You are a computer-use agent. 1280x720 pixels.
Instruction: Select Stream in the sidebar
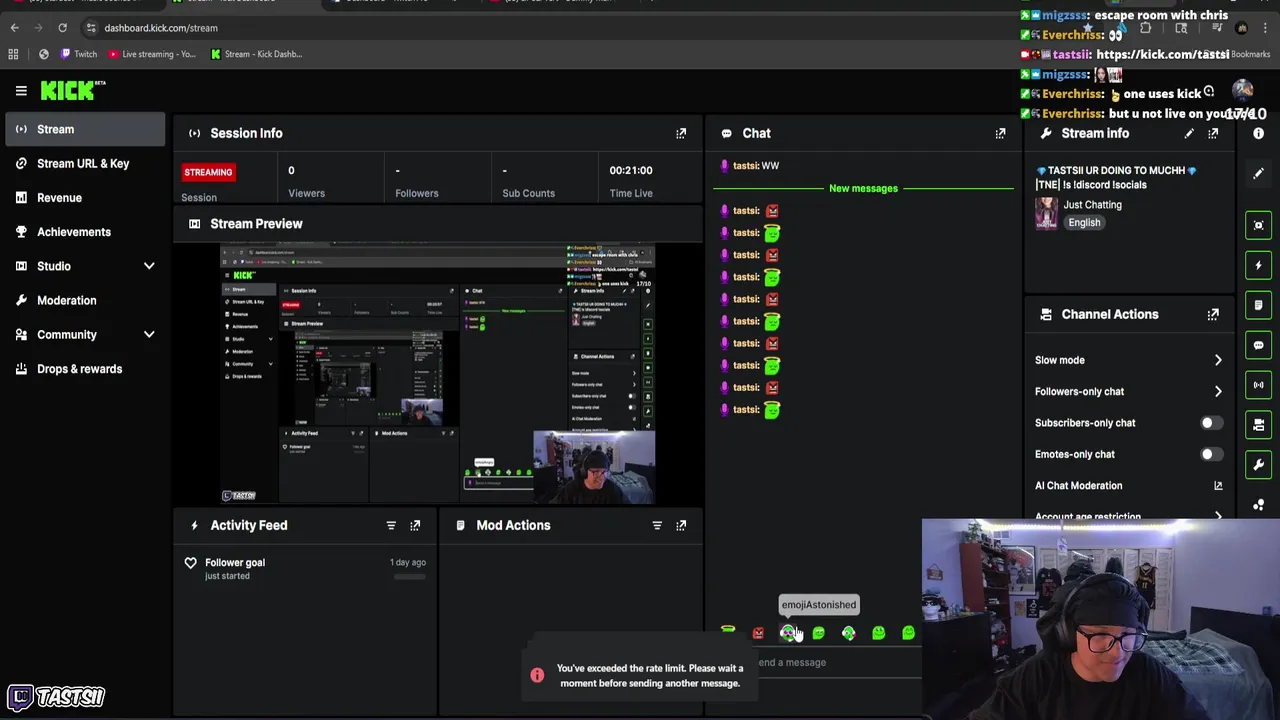pos(85,129)
